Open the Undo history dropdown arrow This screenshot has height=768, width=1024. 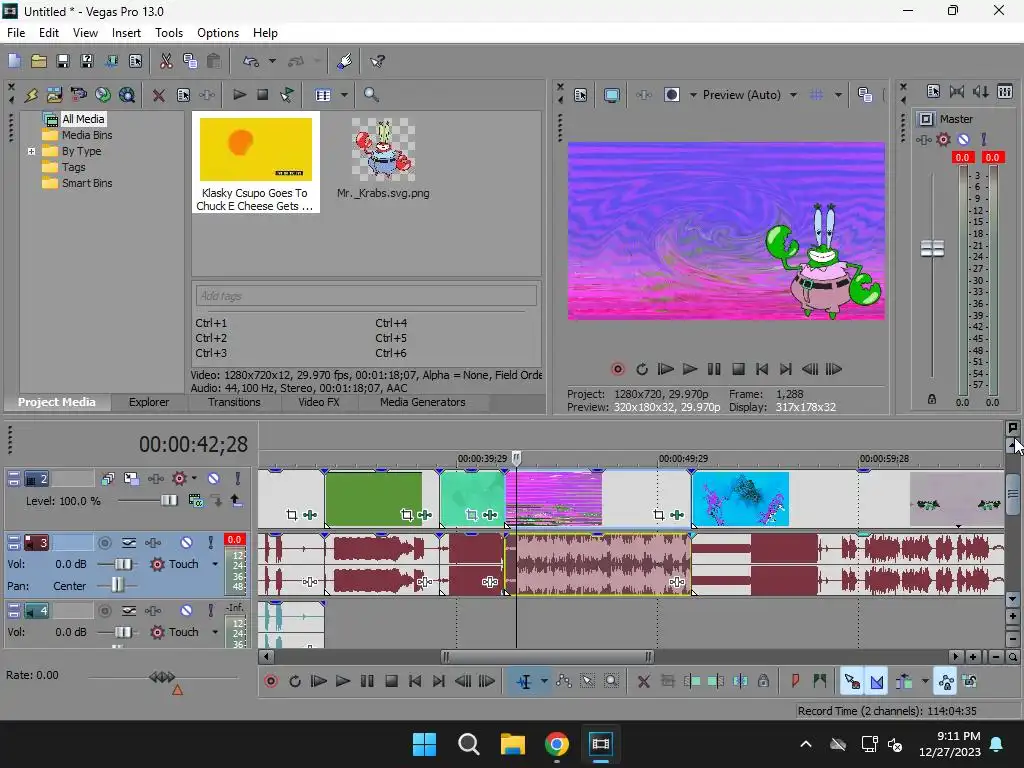coord(272,61)
